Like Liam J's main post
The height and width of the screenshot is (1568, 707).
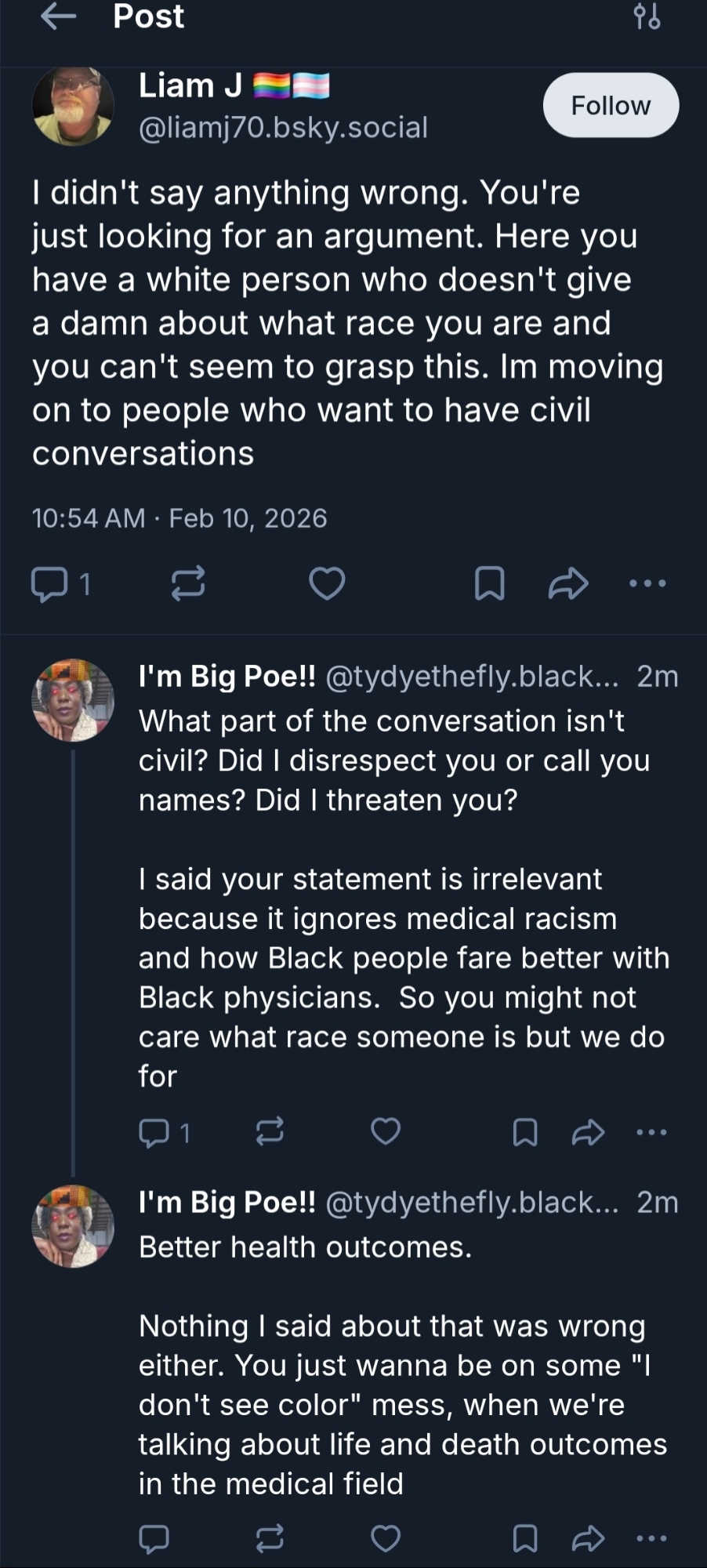[327, 583]
